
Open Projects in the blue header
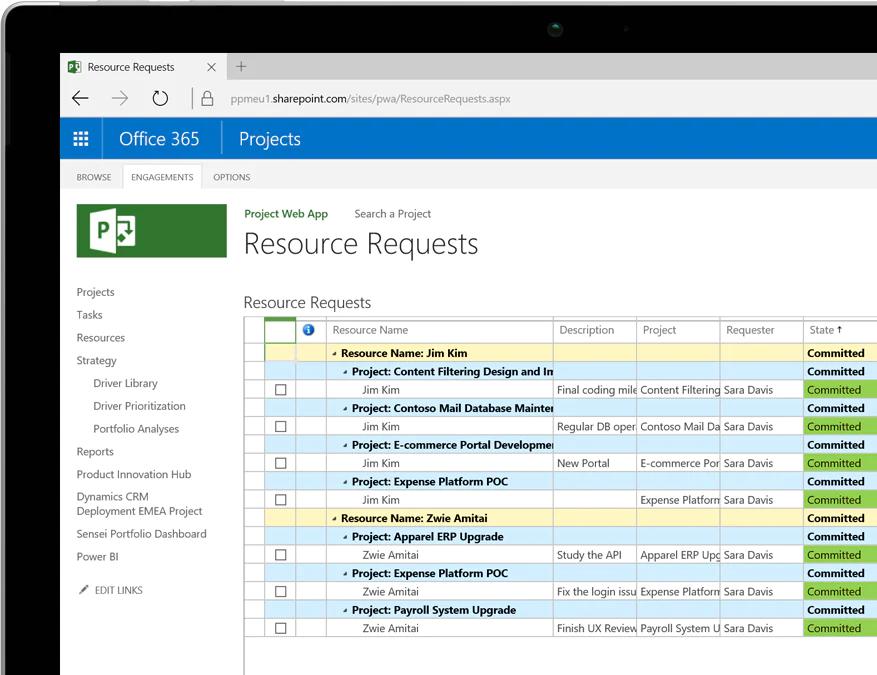(270, 139)
